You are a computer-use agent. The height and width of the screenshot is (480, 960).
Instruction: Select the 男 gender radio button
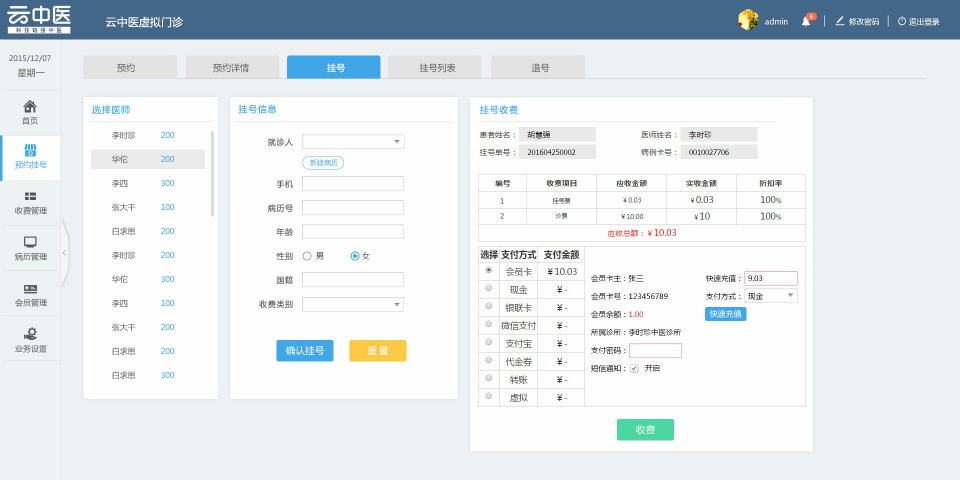point(307,256)
